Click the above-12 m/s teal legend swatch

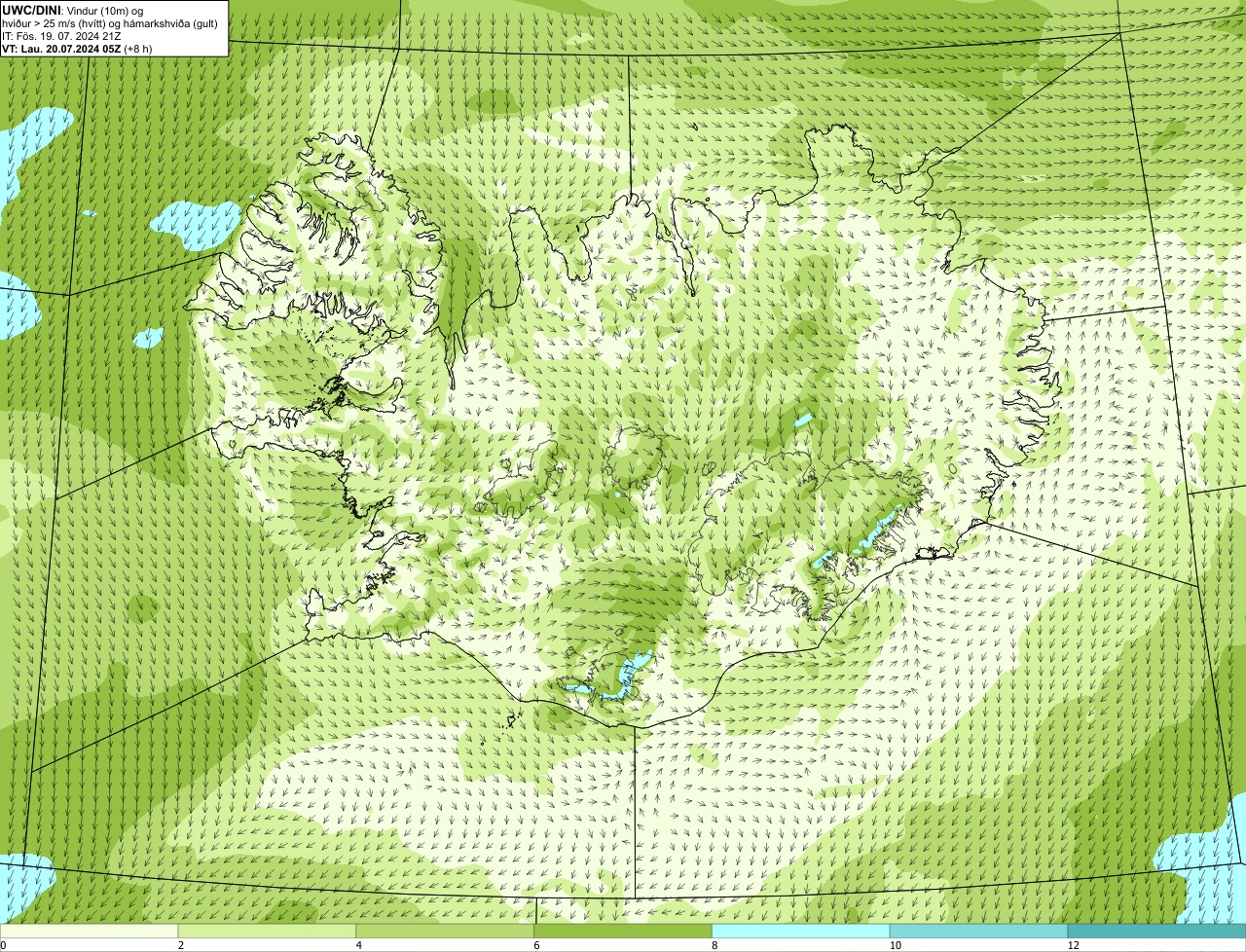pyautogui.click(x=1156, y=932)
